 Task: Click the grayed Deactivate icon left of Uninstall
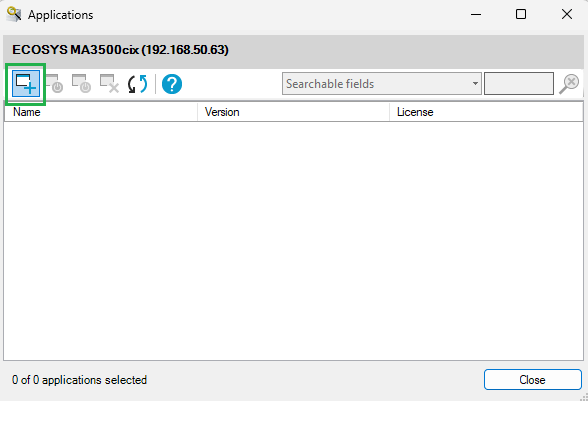click(x=82, y=84)
